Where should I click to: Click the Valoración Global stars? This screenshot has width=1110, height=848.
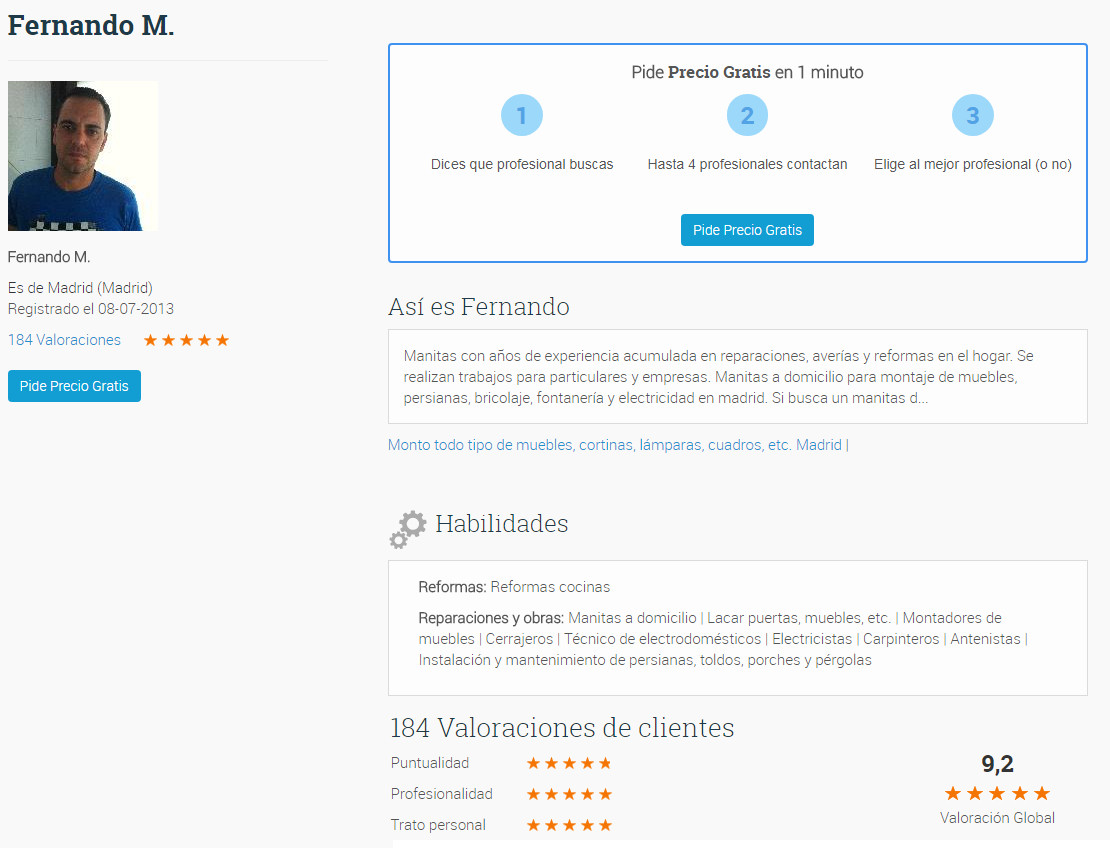[997, 793]
